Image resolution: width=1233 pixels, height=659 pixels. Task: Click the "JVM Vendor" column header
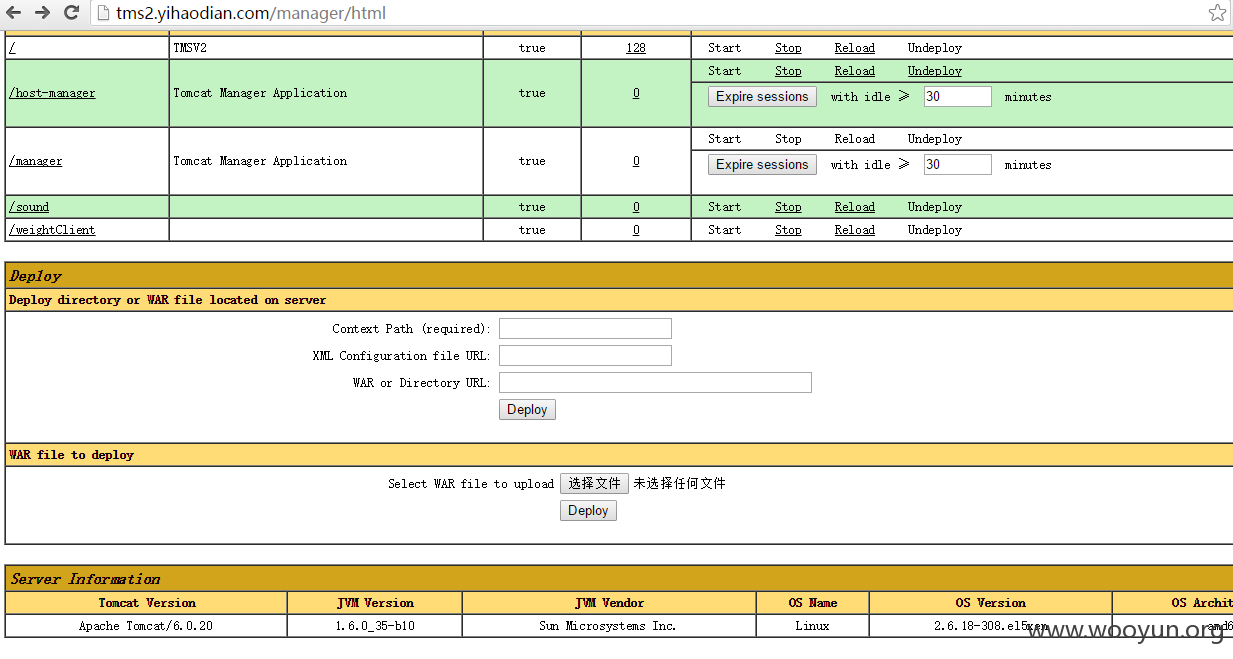click(609, 603)
